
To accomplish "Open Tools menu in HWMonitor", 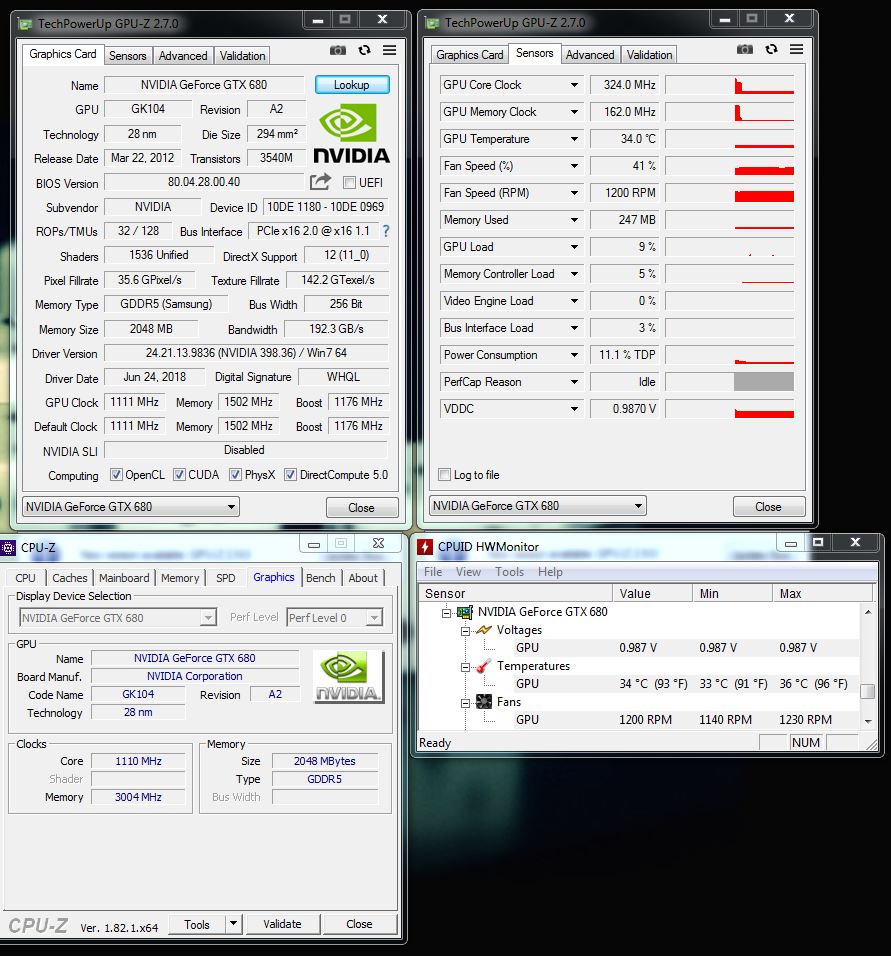I will pos(509,572).
